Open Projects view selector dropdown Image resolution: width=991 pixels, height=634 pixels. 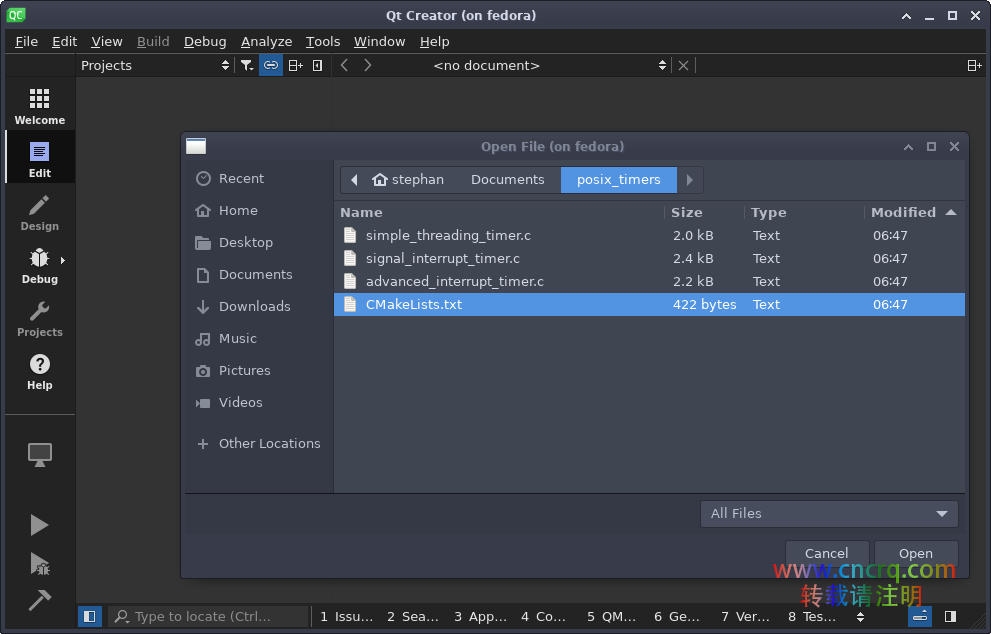pos(155,65)
